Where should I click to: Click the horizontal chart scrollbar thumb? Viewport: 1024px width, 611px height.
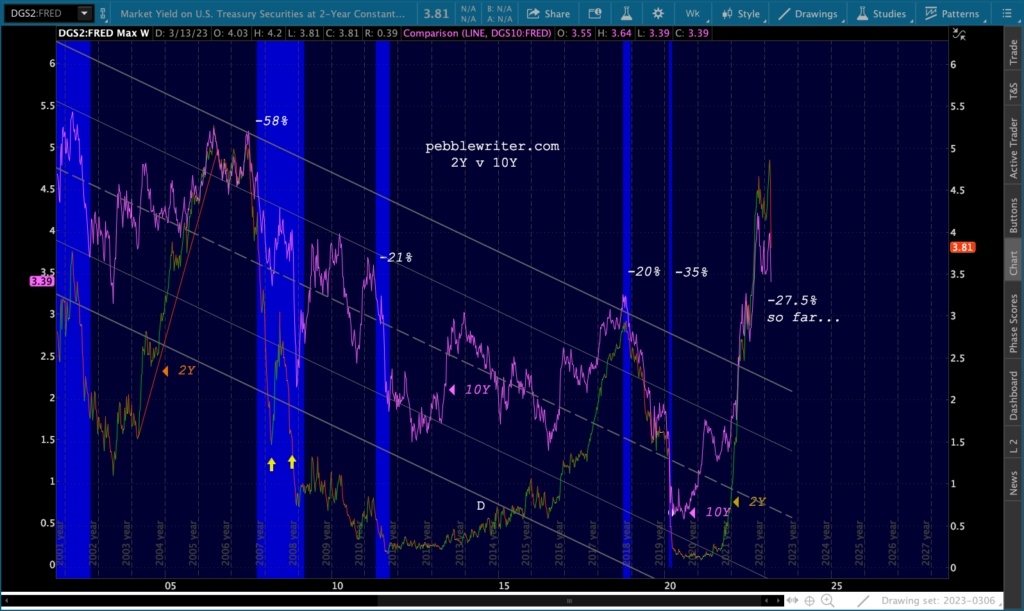(x=569, y=601)
